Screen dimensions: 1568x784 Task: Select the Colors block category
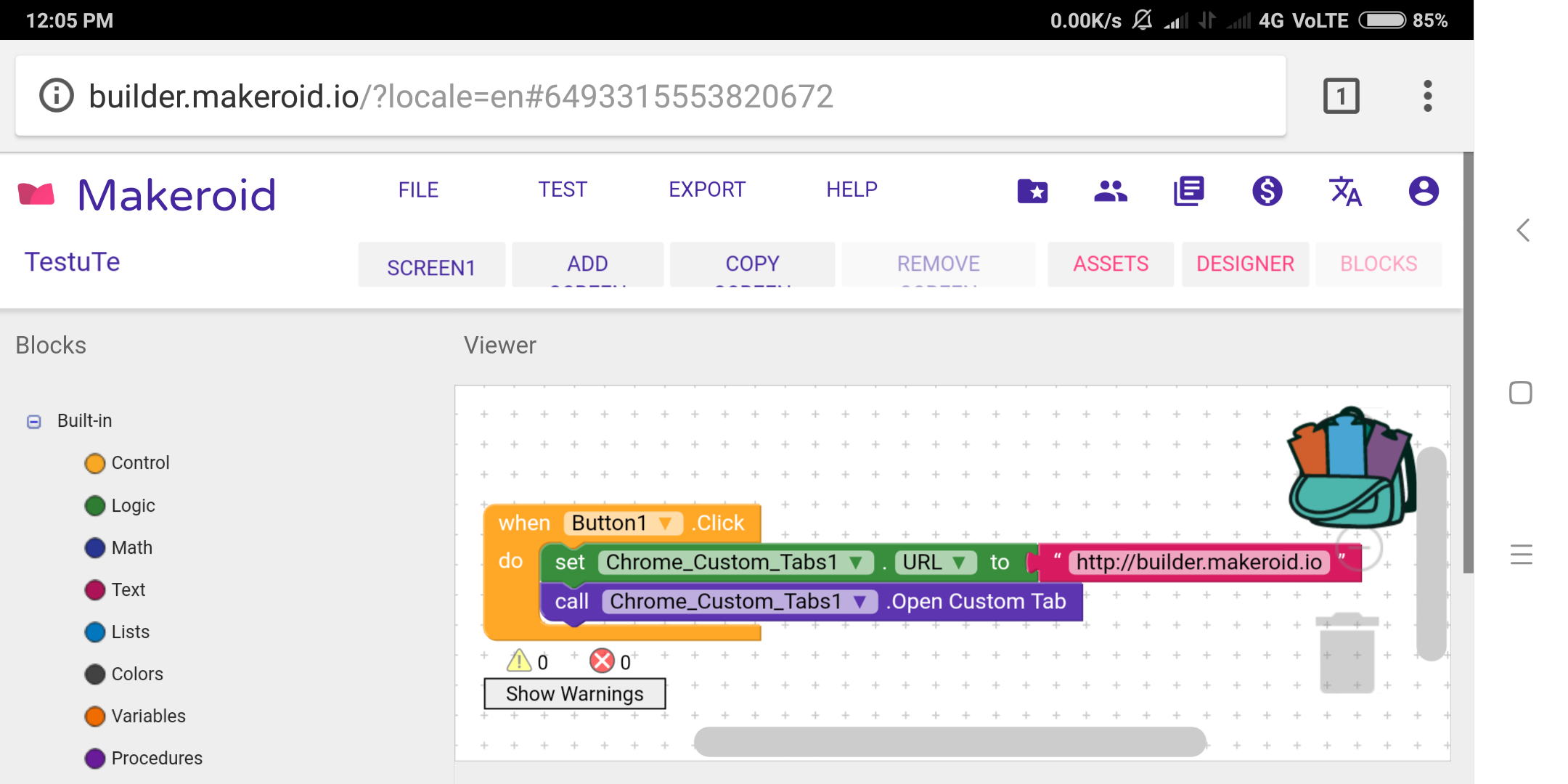[x=137, y=674]
